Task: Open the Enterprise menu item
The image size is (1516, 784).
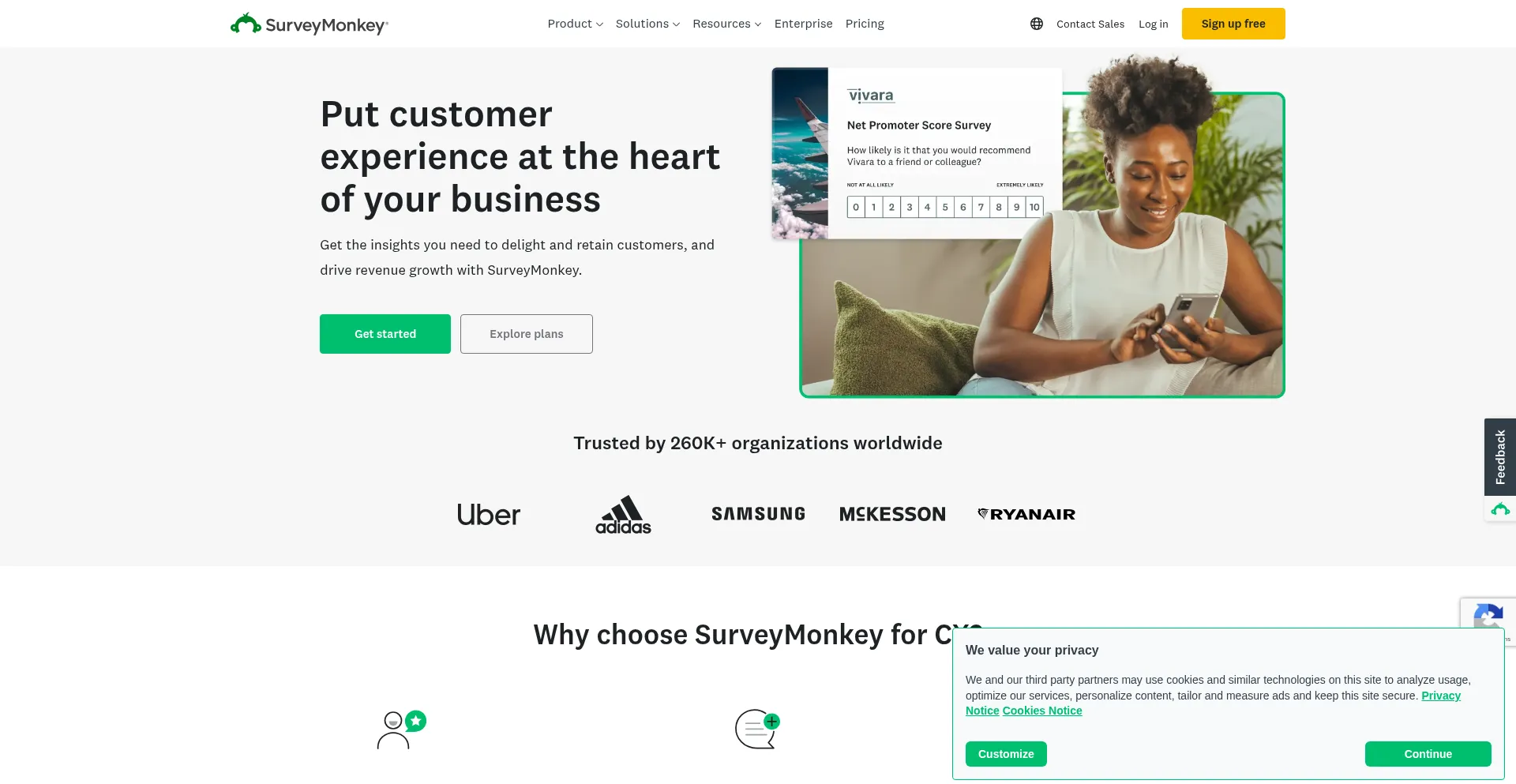Action: 803,24
